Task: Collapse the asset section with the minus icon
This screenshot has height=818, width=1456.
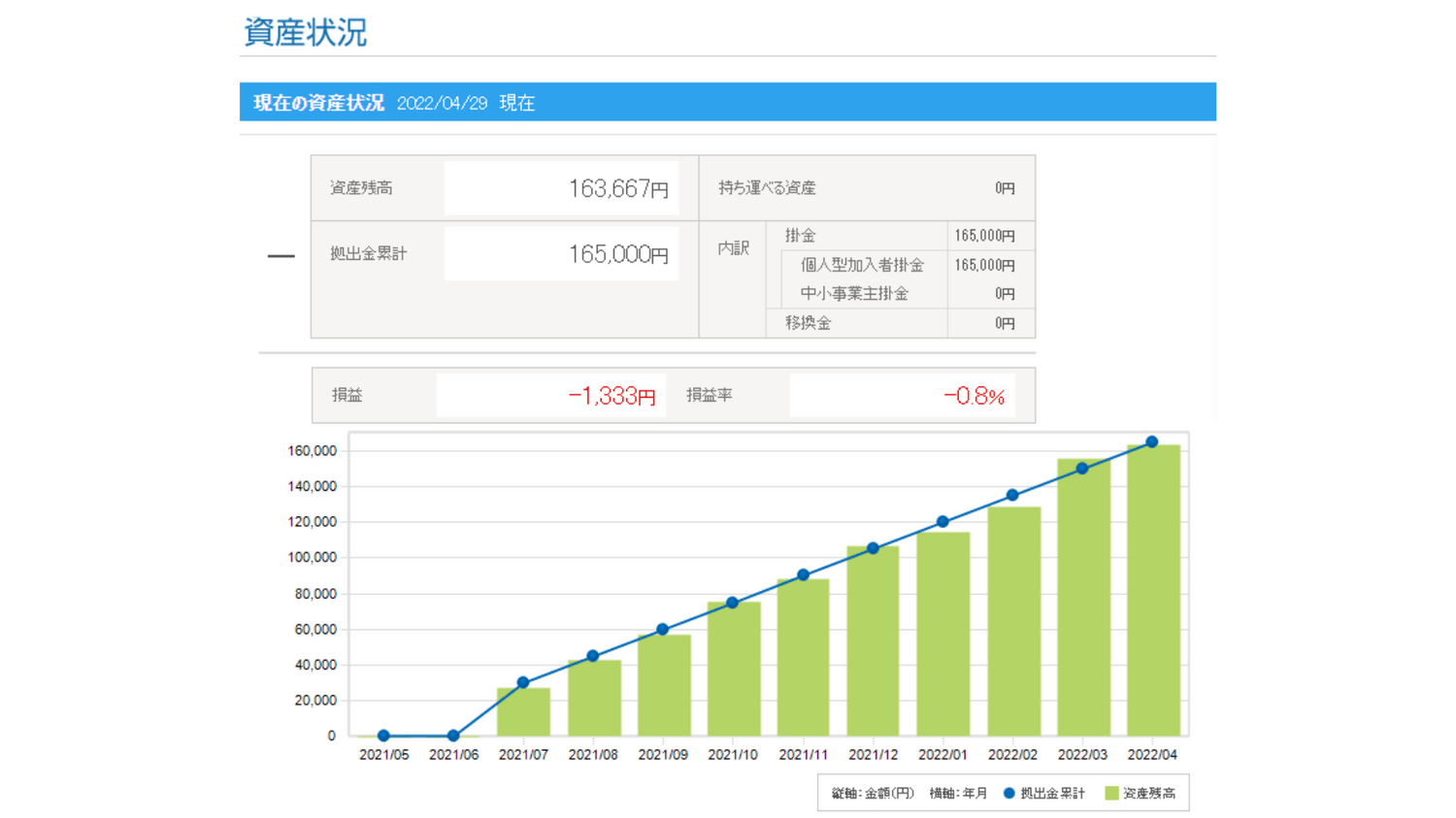Action: click(281, 256)
